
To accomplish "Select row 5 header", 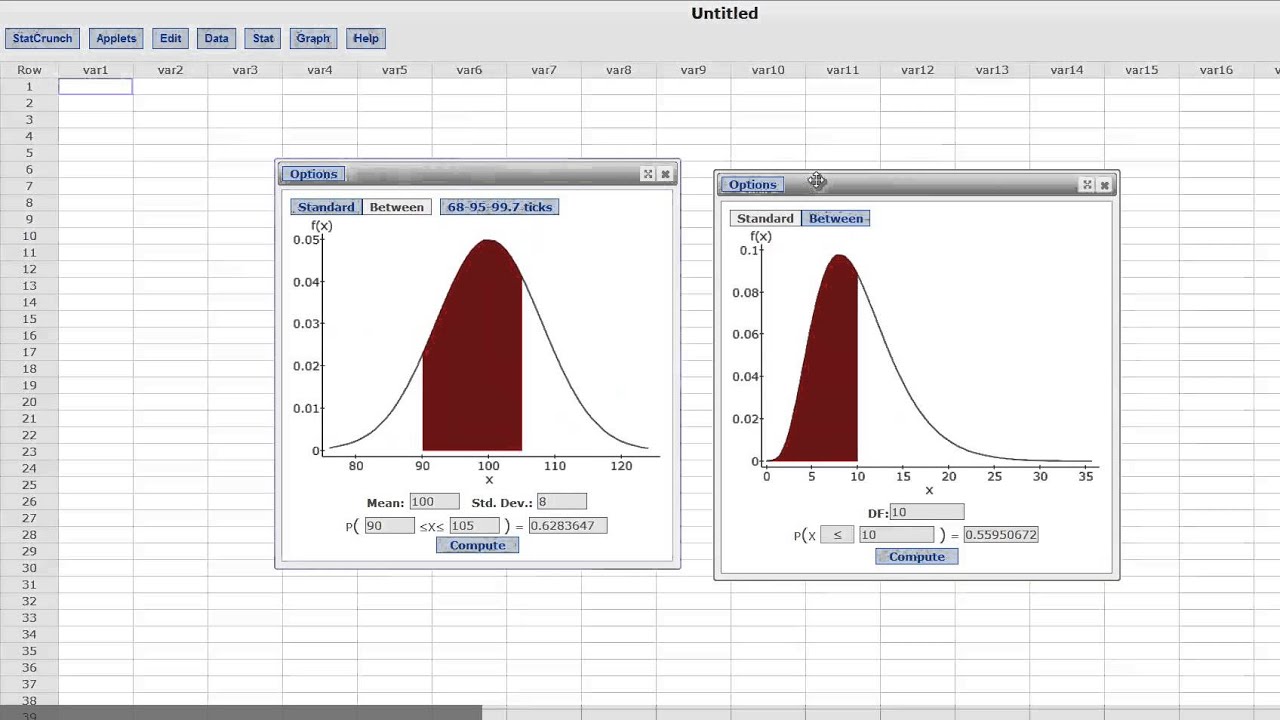I will (x=29, y=153).
